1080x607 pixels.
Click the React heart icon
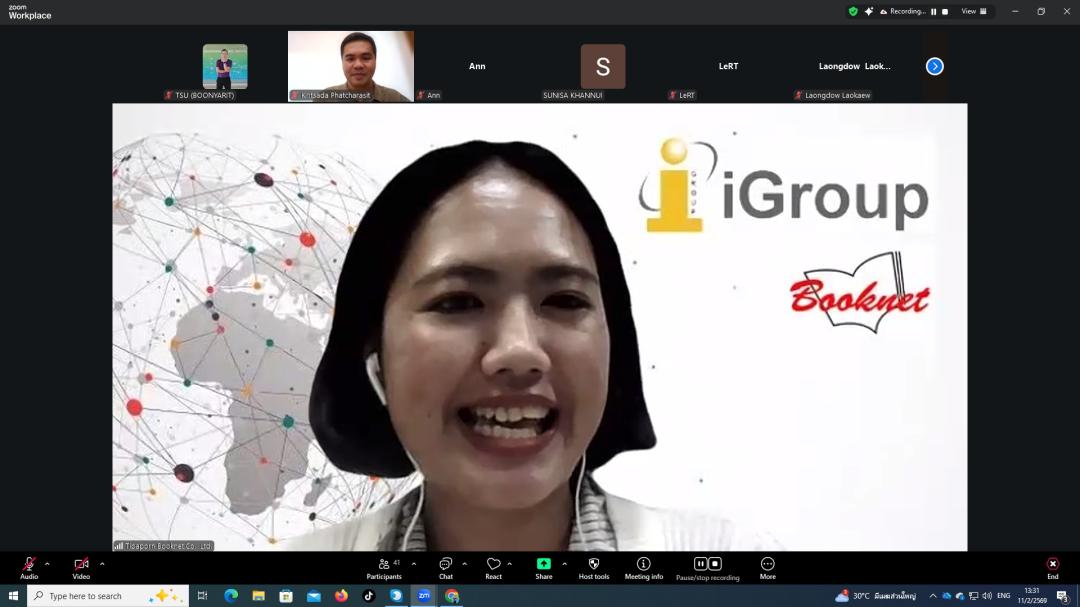coord(493,566)
